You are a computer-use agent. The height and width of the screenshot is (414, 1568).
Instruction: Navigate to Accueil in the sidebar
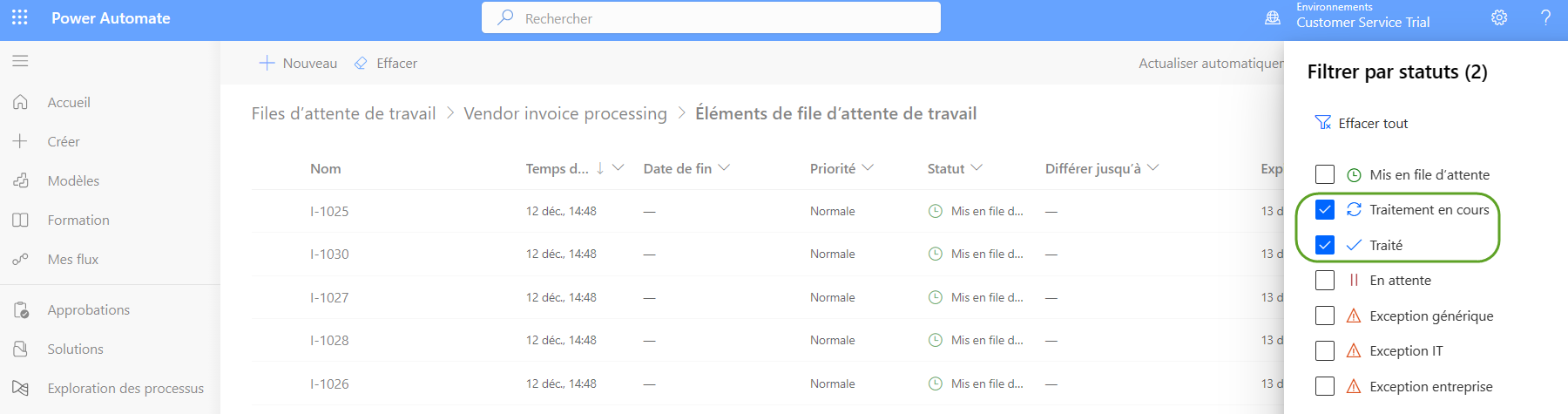pyautogui.click(x=69, y=102)
